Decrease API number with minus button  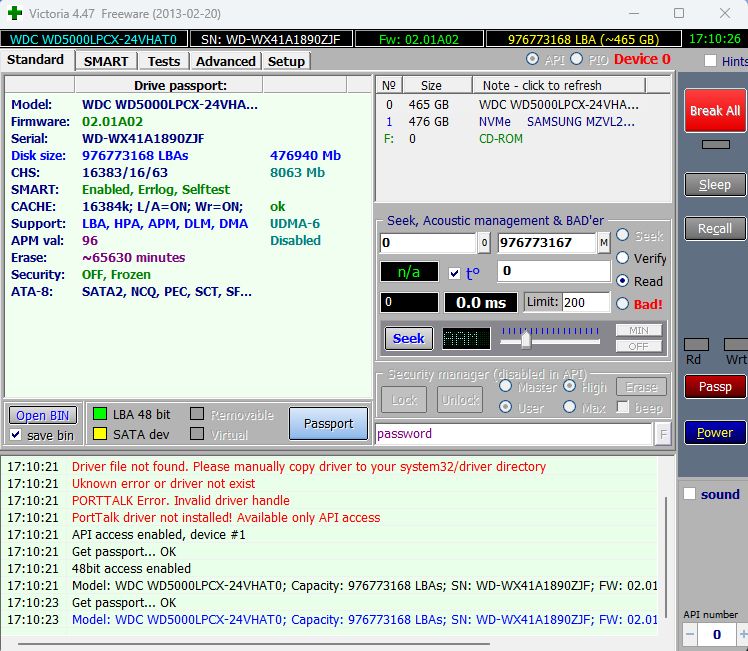tap(690, 635)
